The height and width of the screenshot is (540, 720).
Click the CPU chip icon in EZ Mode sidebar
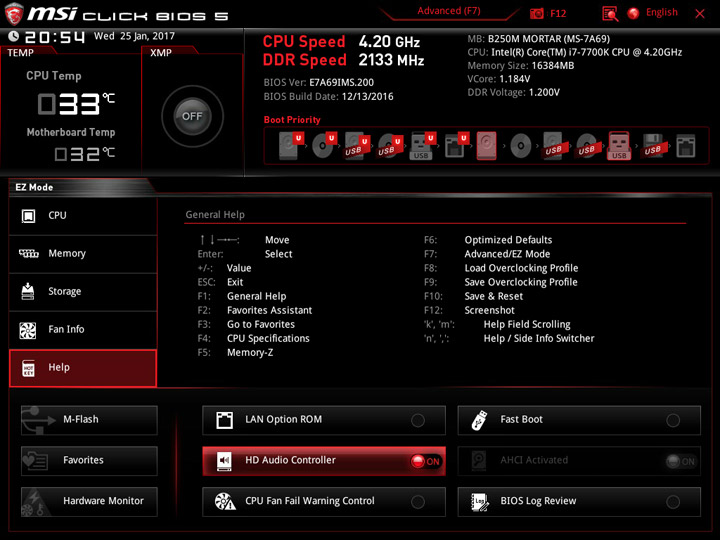click(28, 216)
